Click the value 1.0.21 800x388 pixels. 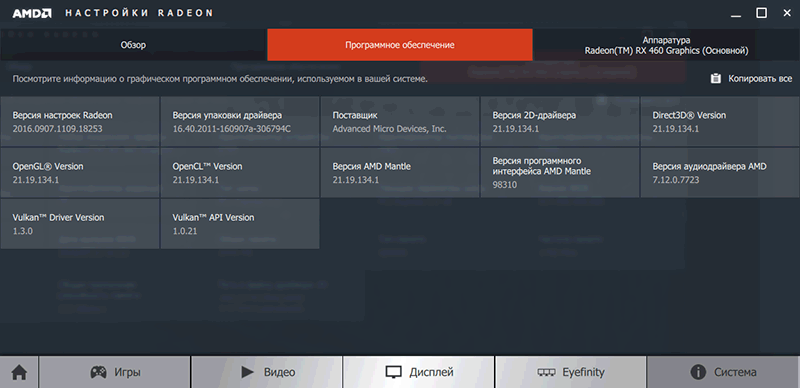[185, 231]
